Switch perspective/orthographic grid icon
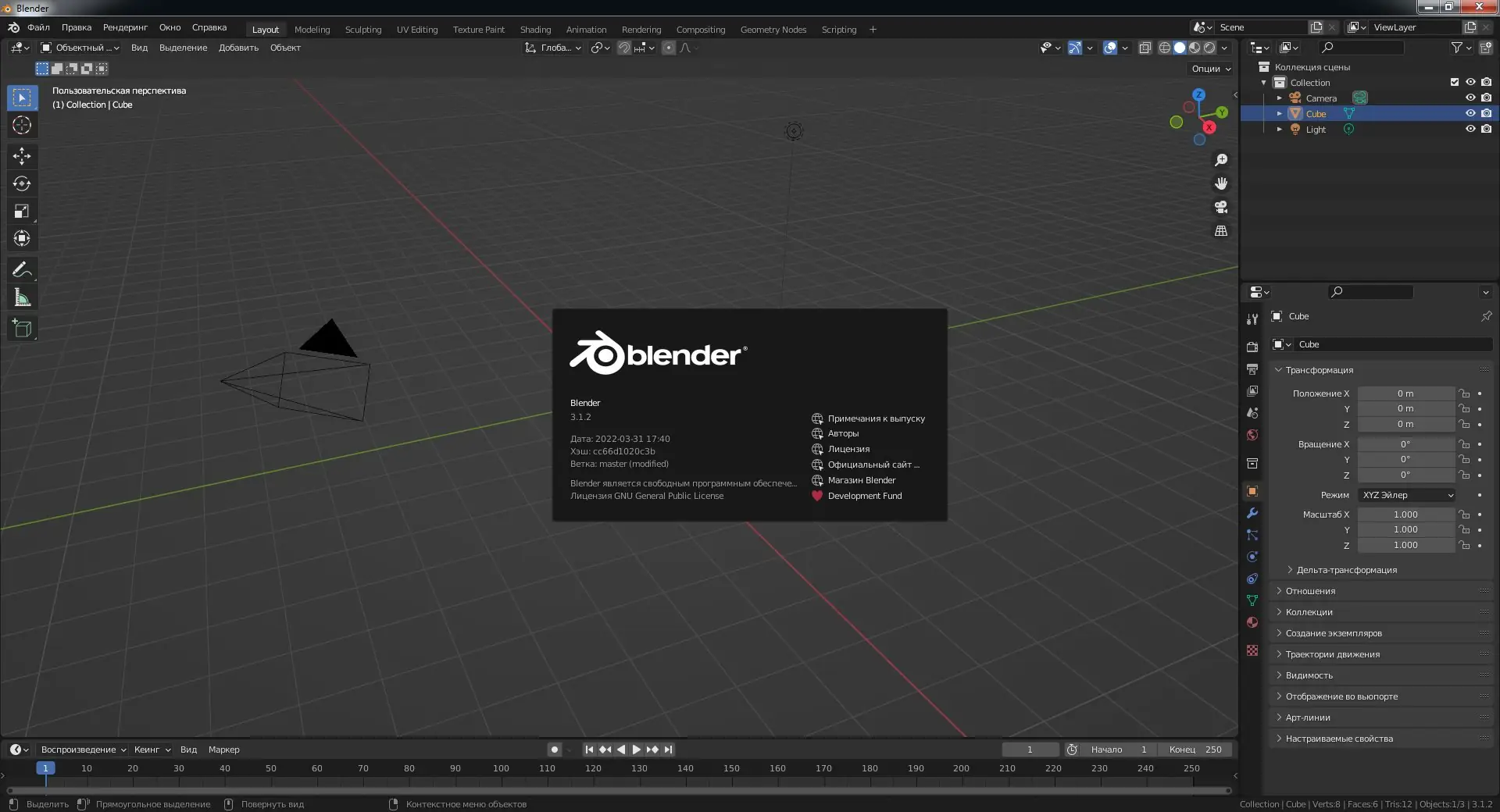 click(1221, 230)
